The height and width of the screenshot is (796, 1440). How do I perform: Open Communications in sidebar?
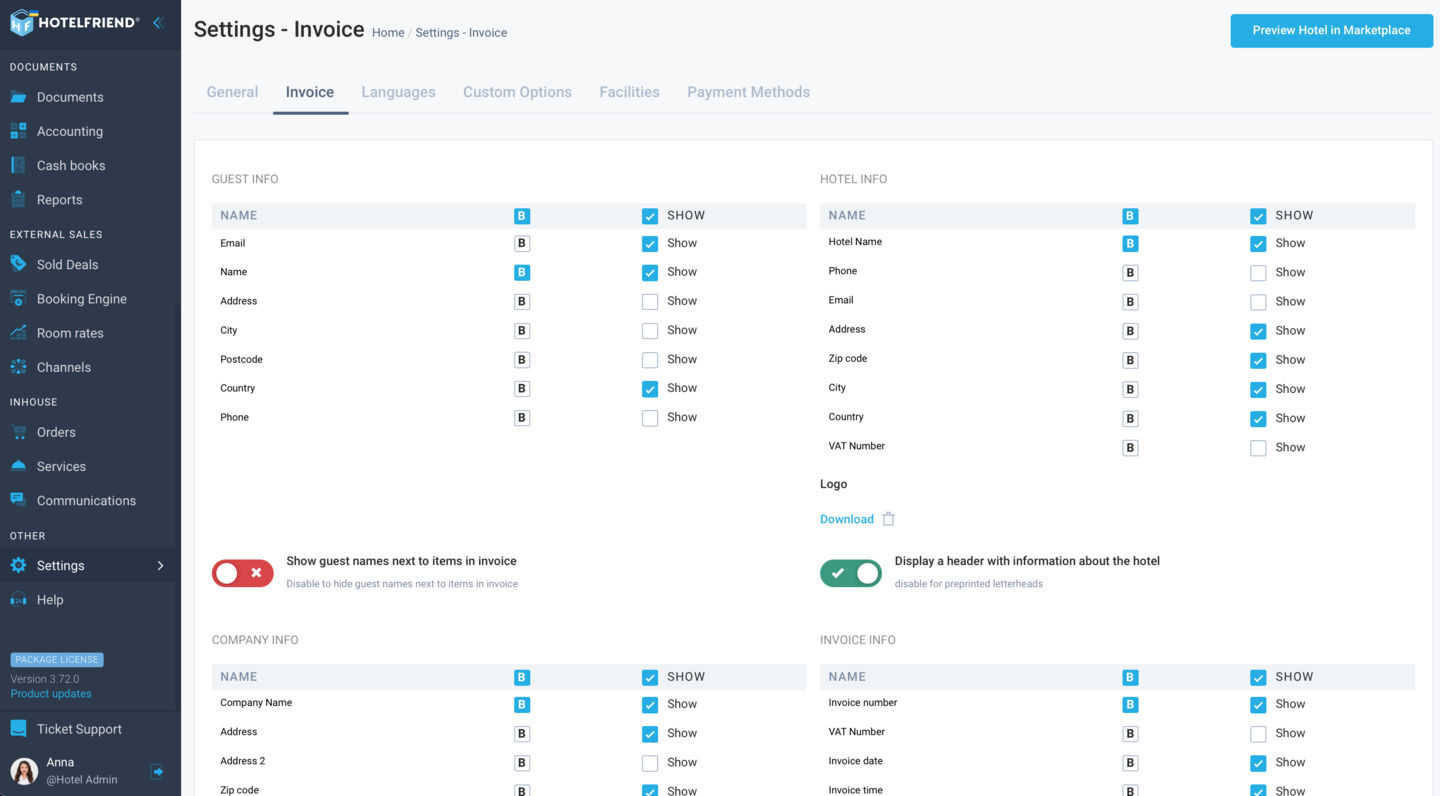86,500
